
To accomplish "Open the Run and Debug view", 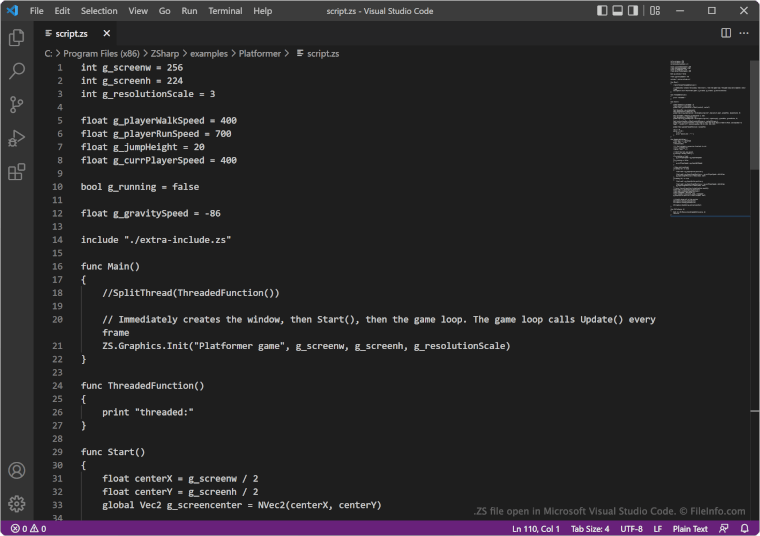I will [x=16, y=138].
